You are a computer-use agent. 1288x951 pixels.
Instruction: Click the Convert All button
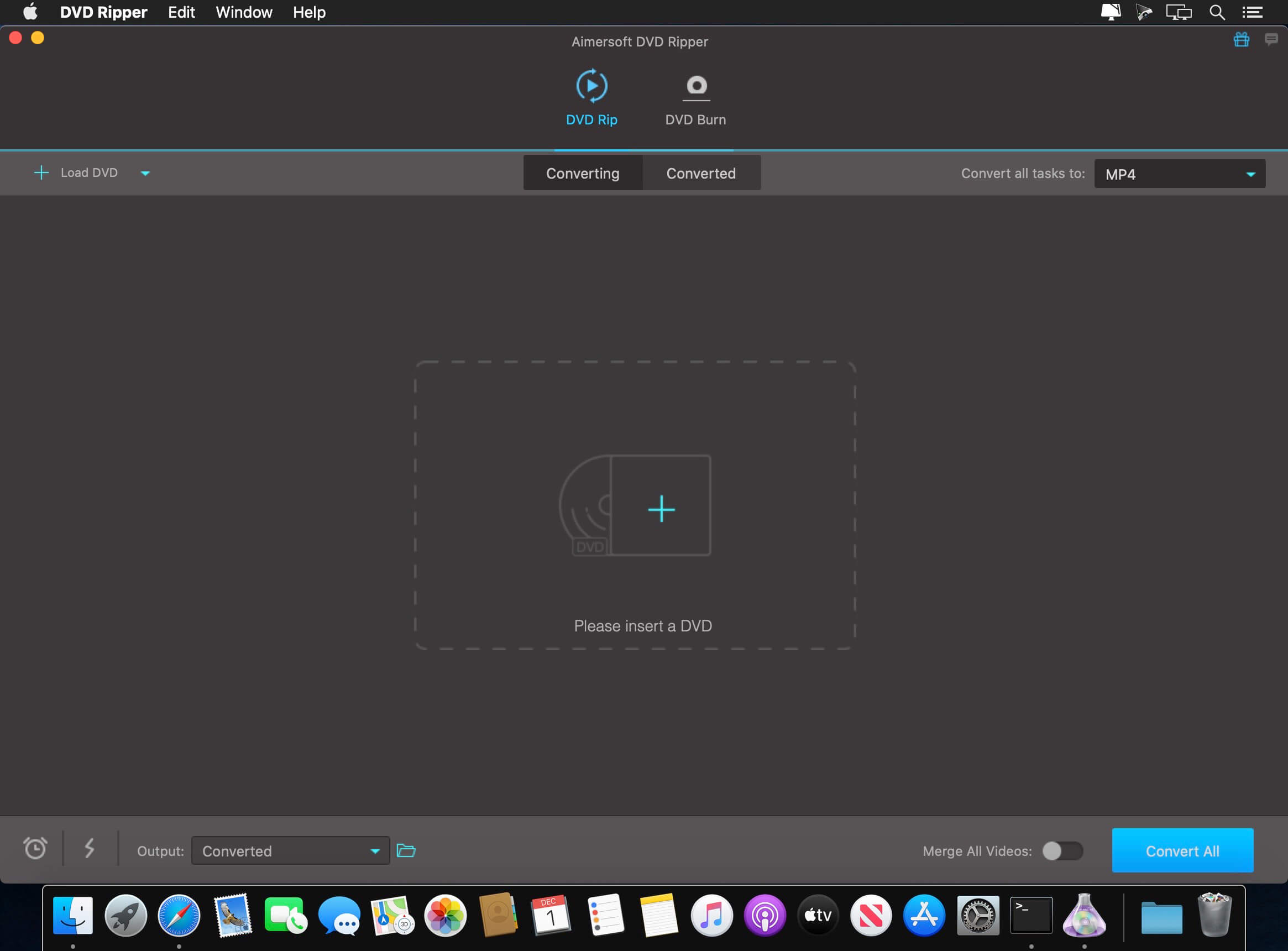(1182, 851)
